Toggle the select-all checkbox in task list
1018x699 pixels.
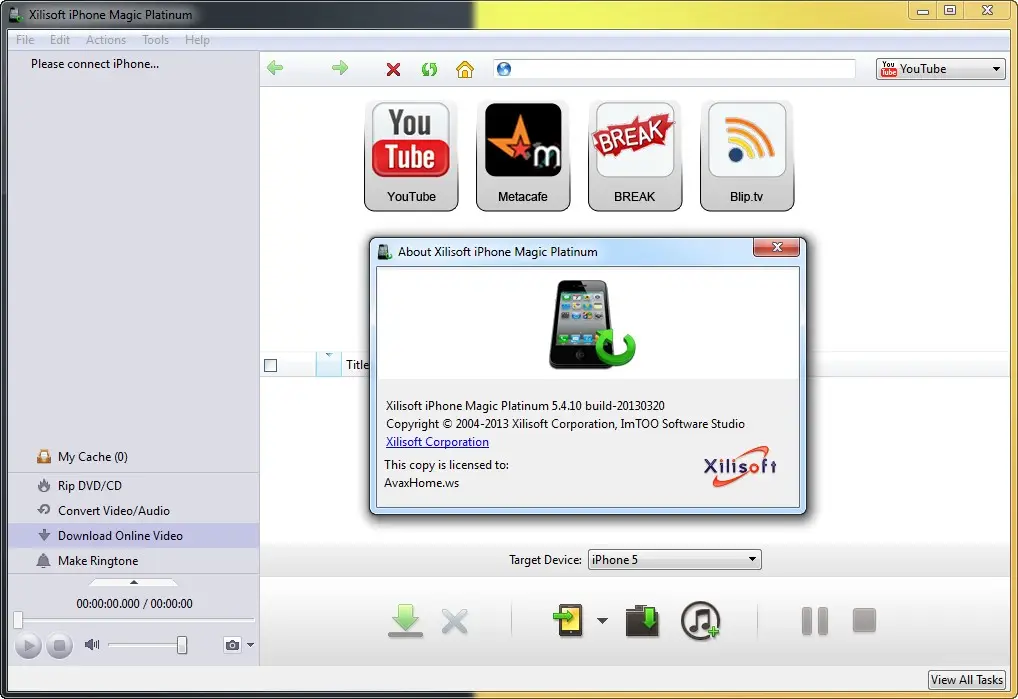(271, 365)
